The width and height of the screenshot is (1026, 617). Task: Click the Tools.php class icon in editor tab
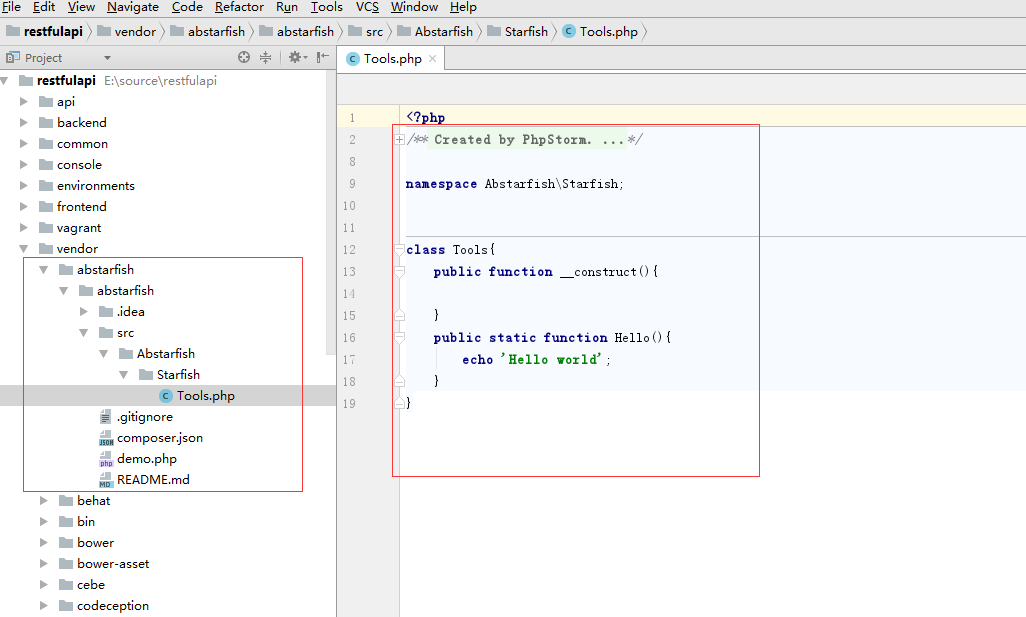(353, 59)
